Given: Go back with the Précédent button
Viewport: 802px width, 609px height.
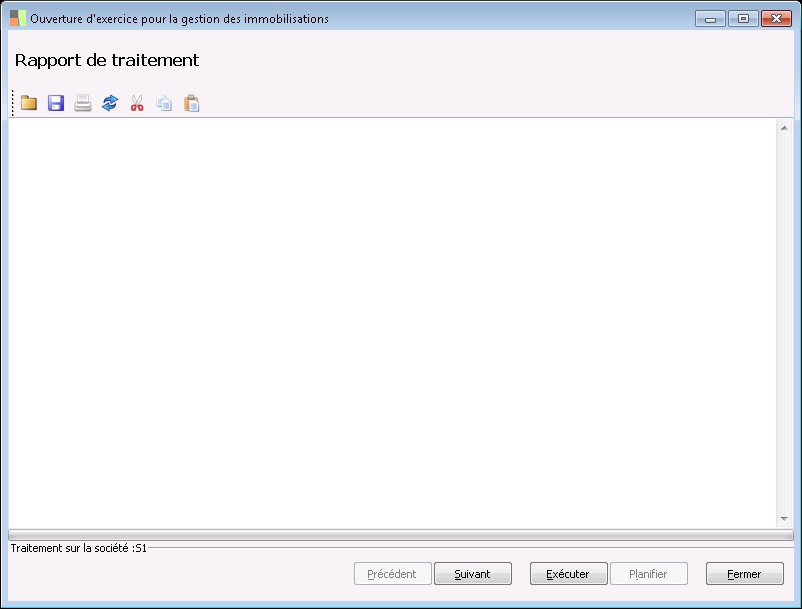Looking at the screenshot, I should pyautogui.click(x=392, y=574).
